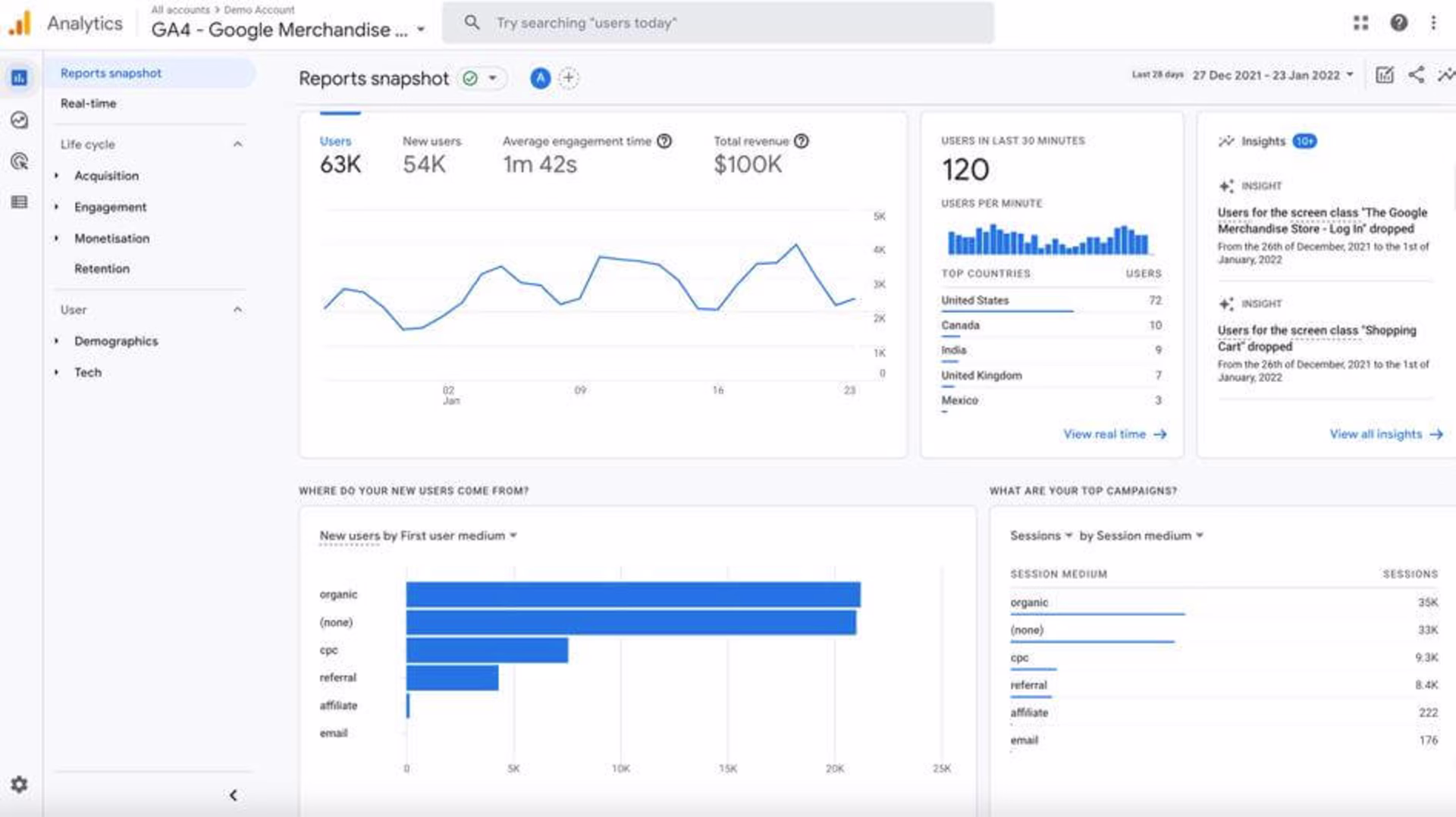Select the New users metric tab
The width and height of the screenshot is (1456, 817).
[x=431, y=155]
